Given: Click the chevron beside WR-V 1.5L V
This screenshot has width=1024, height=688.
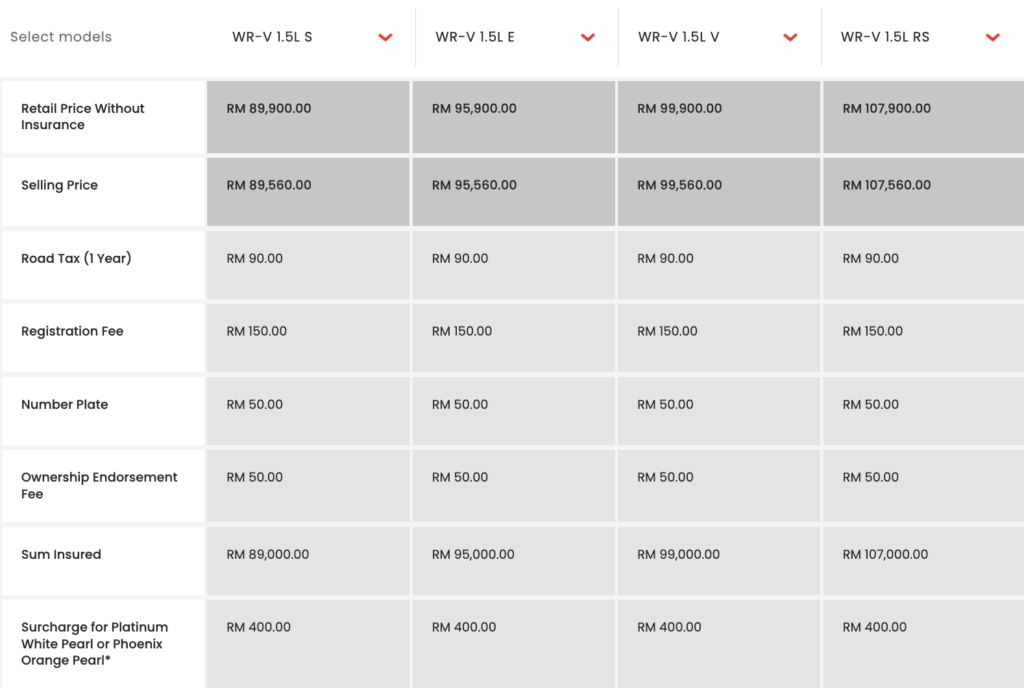Looking at the screenshot, I should 790,38.
